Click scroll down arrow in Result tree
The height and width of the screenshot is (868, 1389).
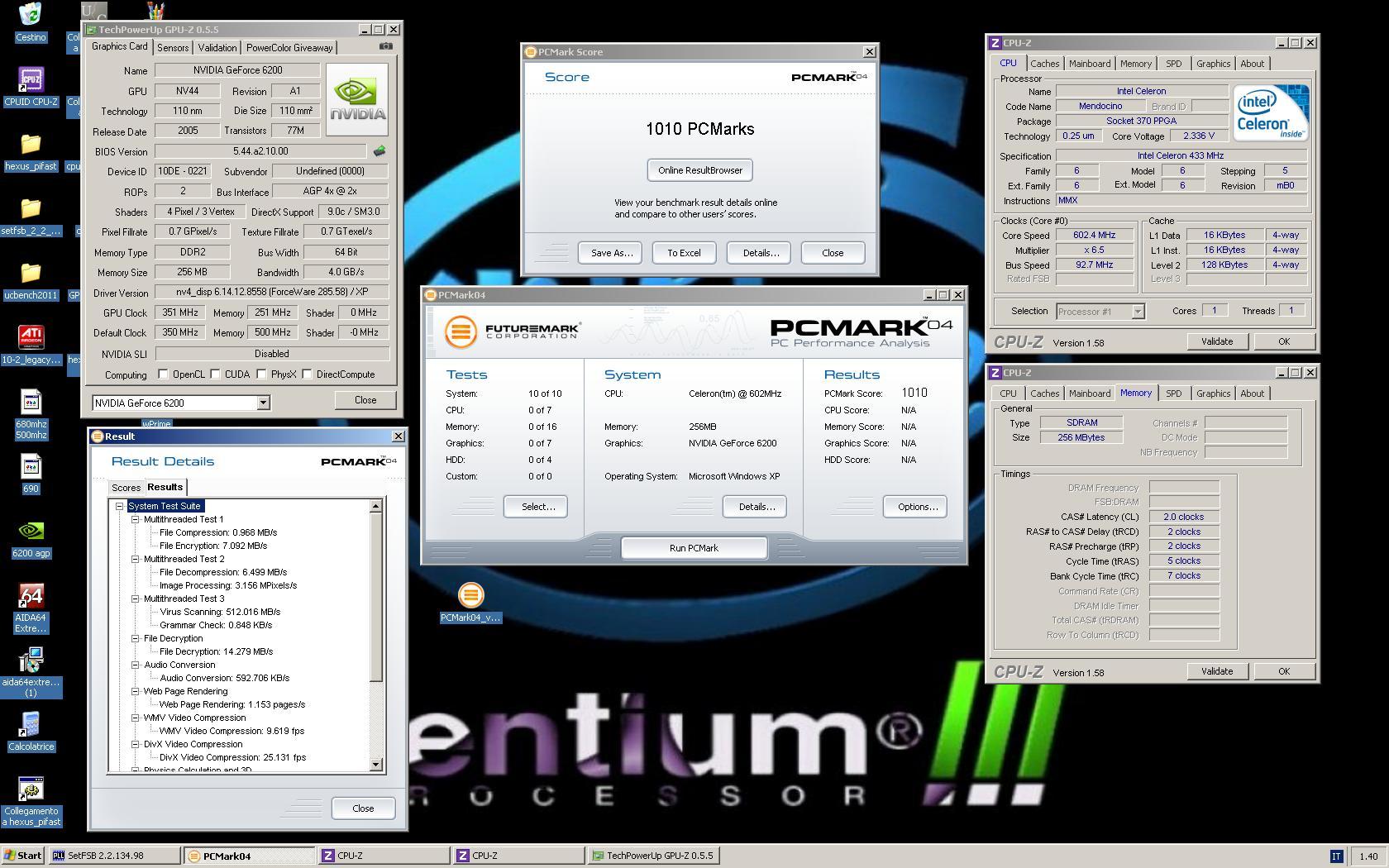point(376,765)
